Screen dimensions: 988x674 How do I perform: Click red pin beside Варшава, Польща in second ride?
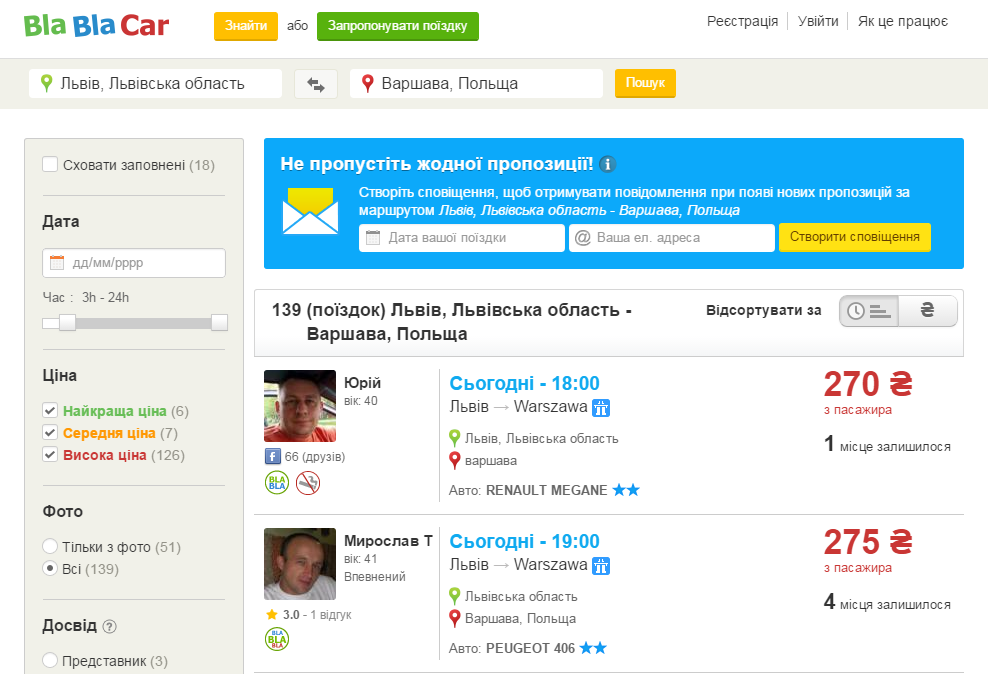pos(454,619)
